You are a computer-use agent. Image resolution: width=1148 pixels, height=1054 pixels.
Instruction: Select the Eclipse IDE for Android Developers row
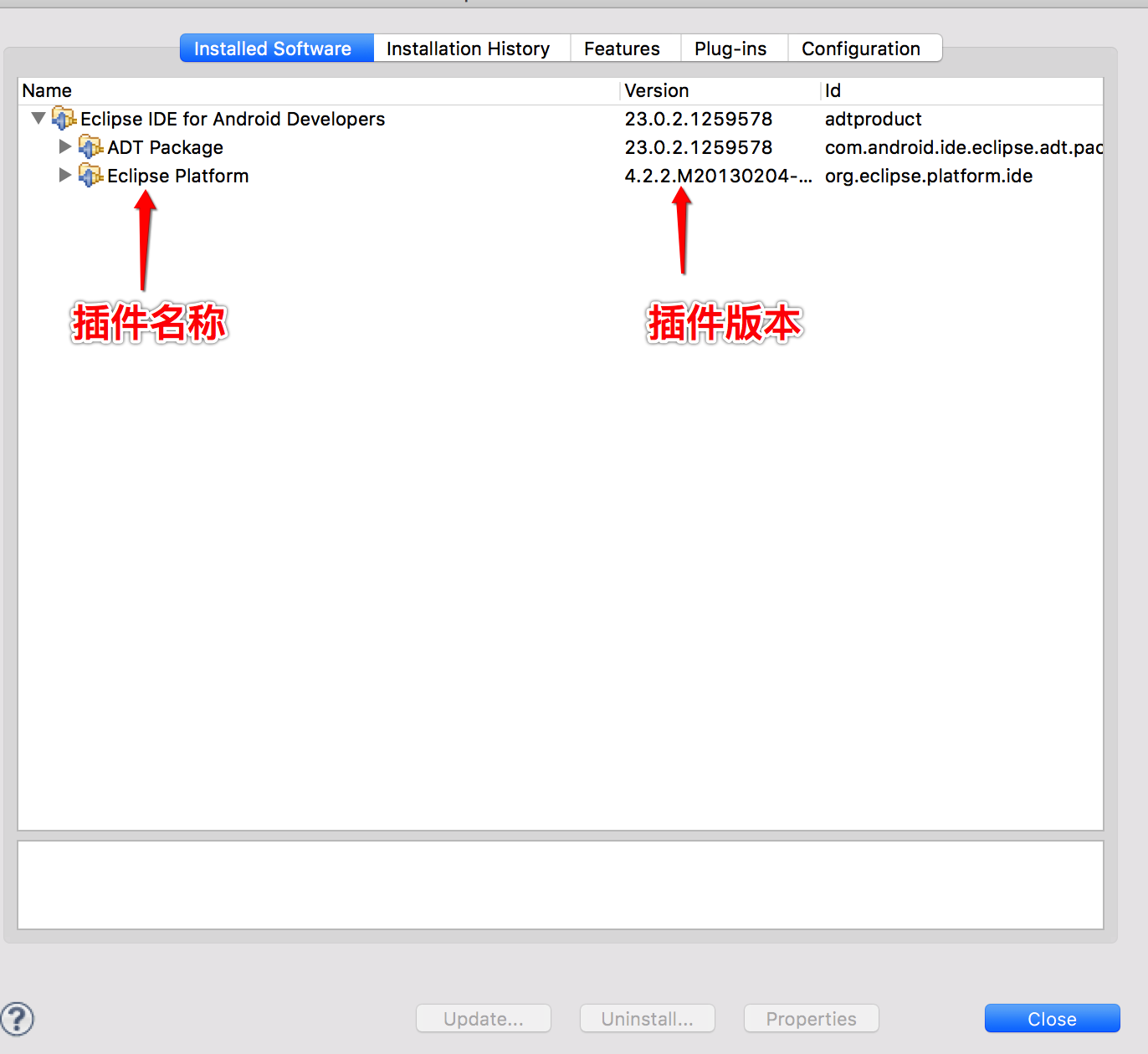point(561,119)
